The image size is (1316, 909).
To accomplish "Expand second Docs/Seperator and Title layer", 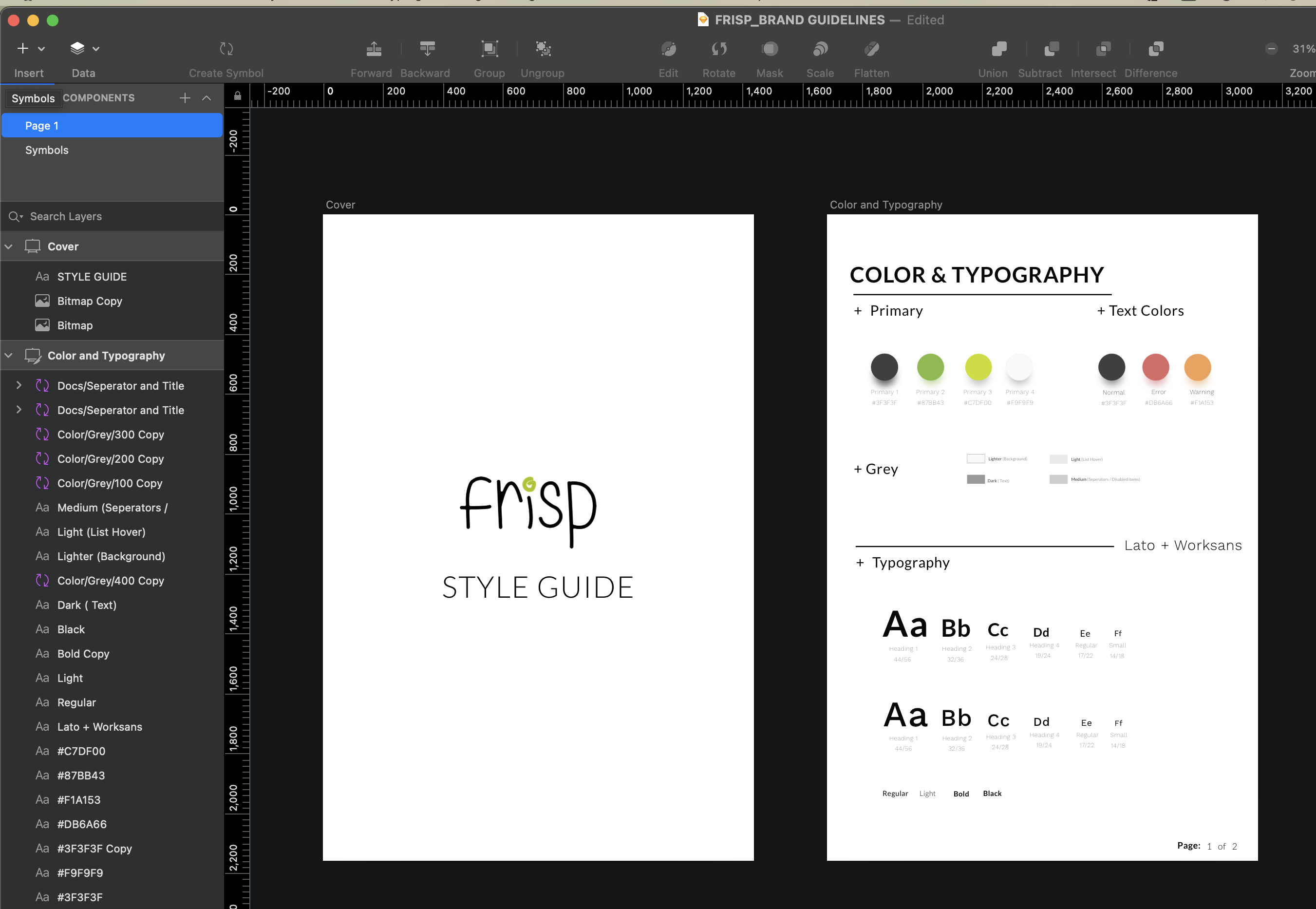I will click(19, 410).
